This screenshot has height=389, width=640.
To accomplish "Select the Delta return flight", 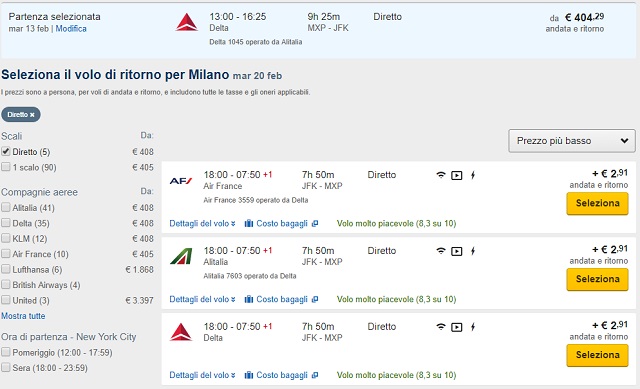I will (x=597, y=355).
